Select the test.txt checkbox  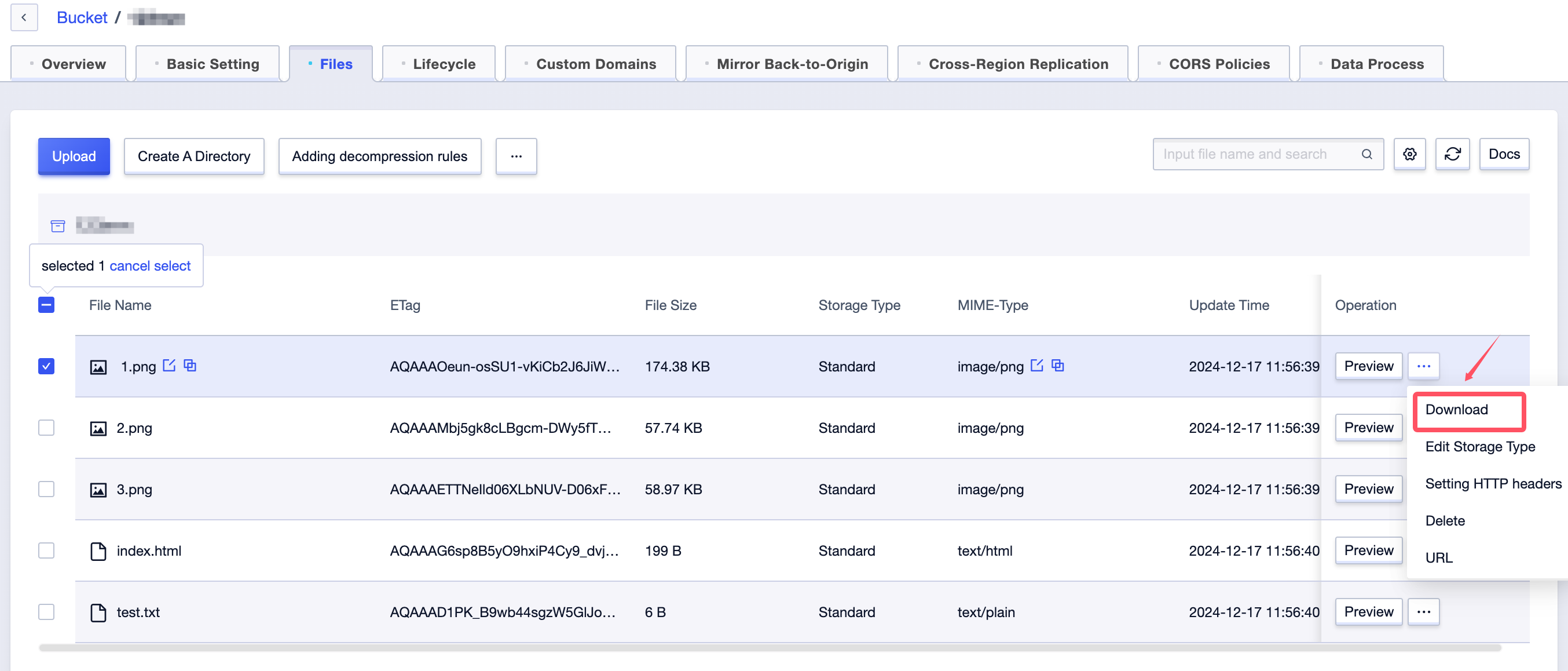tap(46, 611)
